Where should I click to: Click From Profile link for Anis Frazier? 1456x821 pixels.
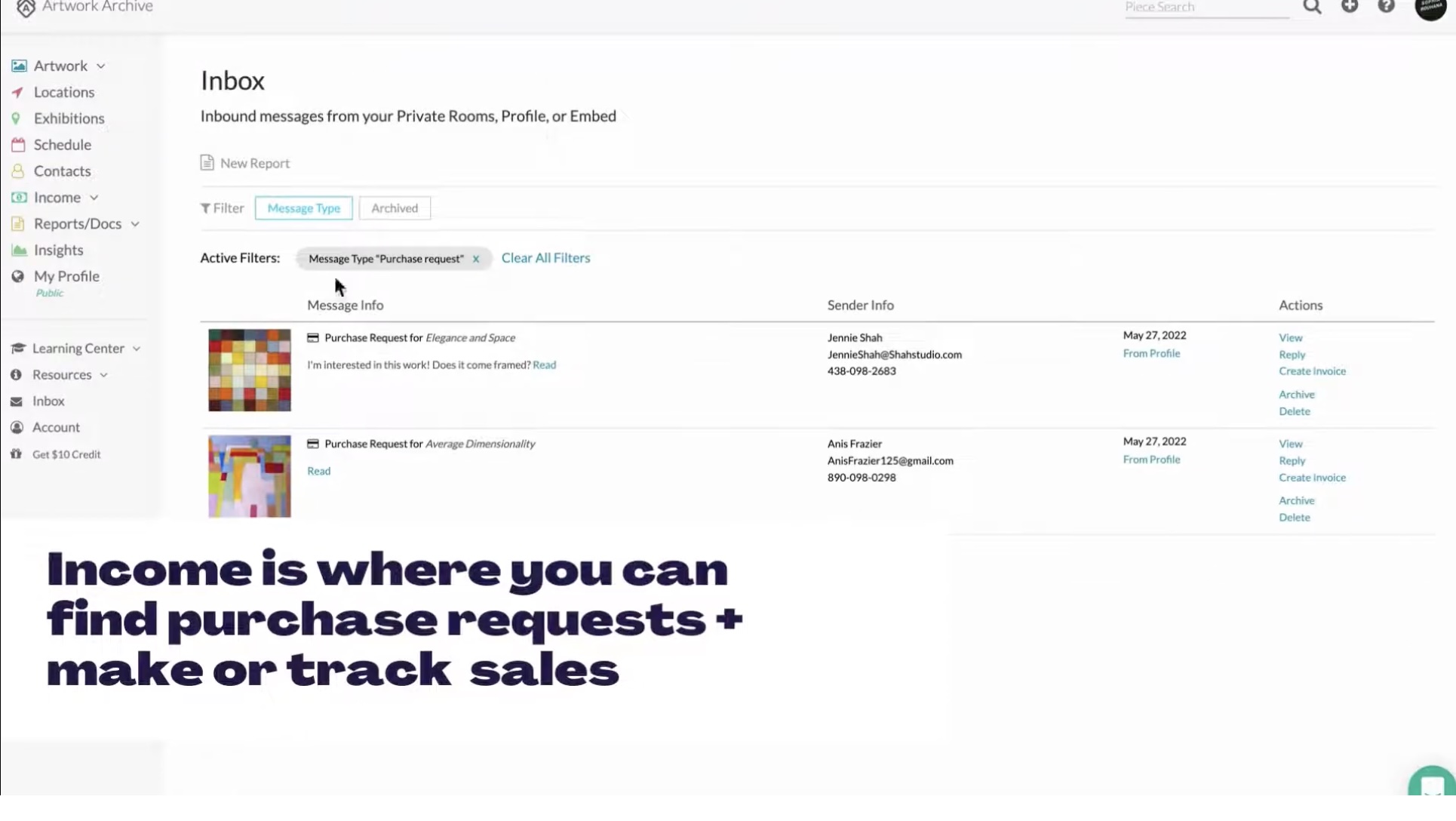[1151, 460]
